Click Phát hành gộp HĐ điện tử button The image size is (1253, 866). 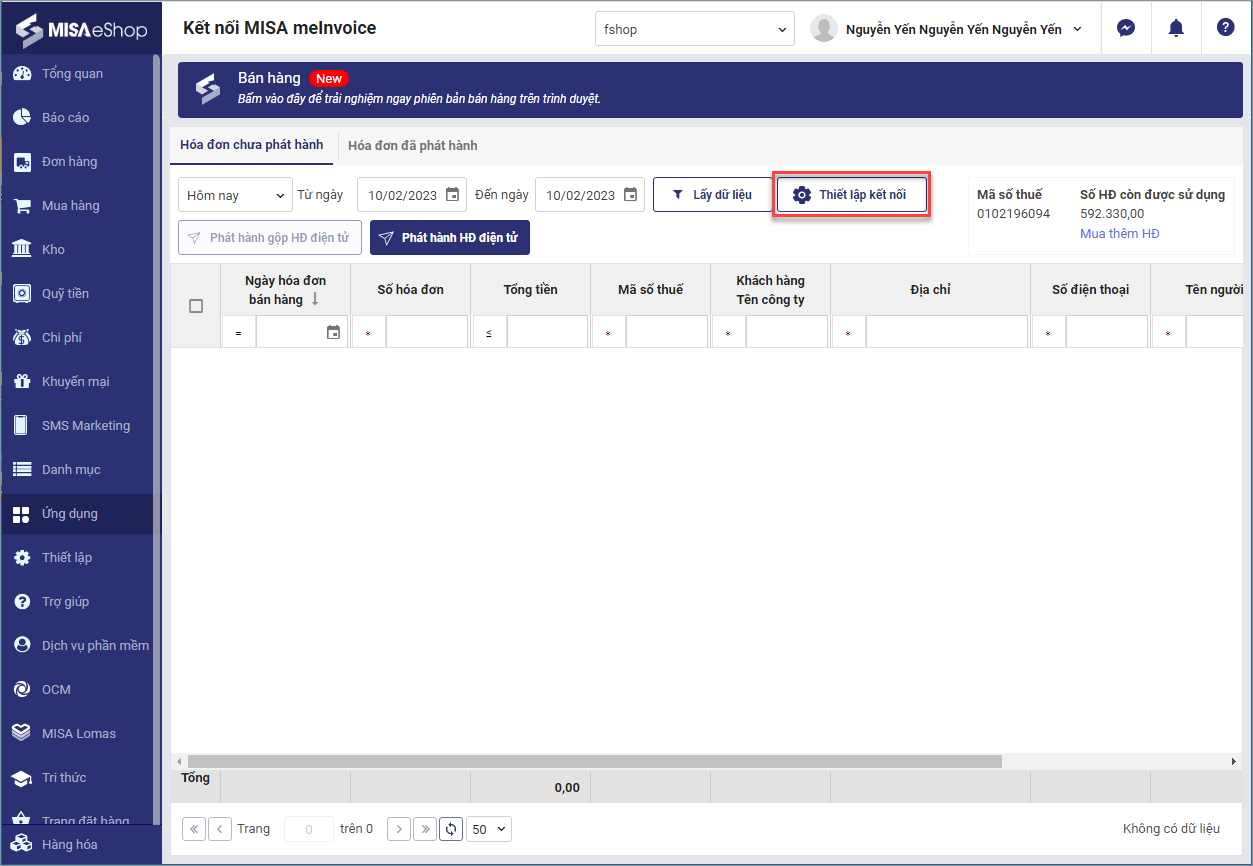click(x=270, y=238)
